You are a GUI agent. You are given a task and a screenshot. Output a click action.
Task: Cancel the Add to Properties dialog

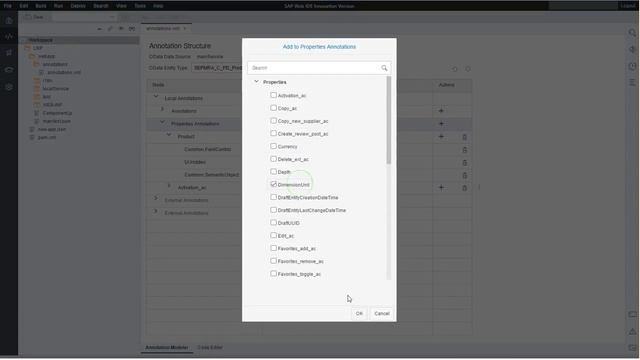382,313
